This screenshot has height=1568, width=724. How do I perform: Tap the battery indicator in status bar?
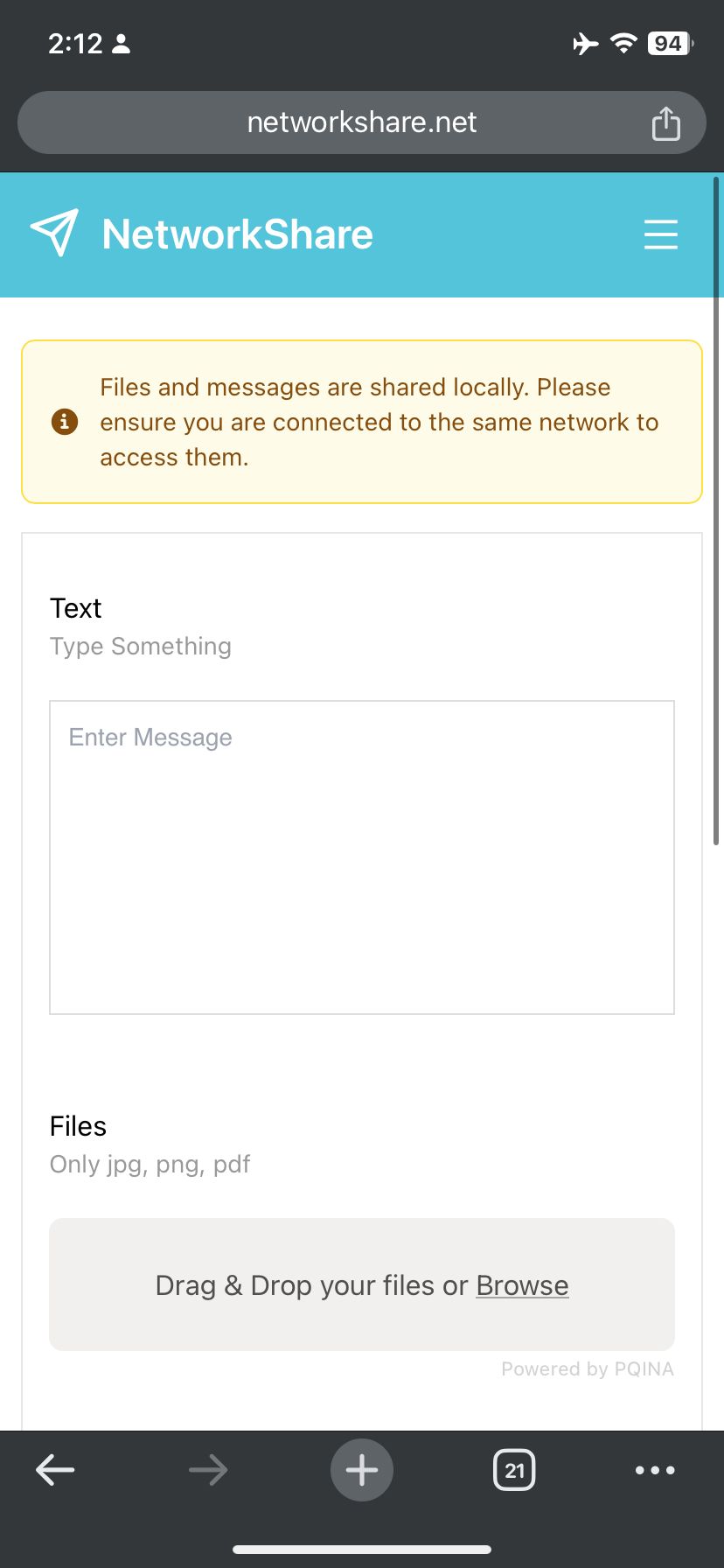[x=671, y=44]
